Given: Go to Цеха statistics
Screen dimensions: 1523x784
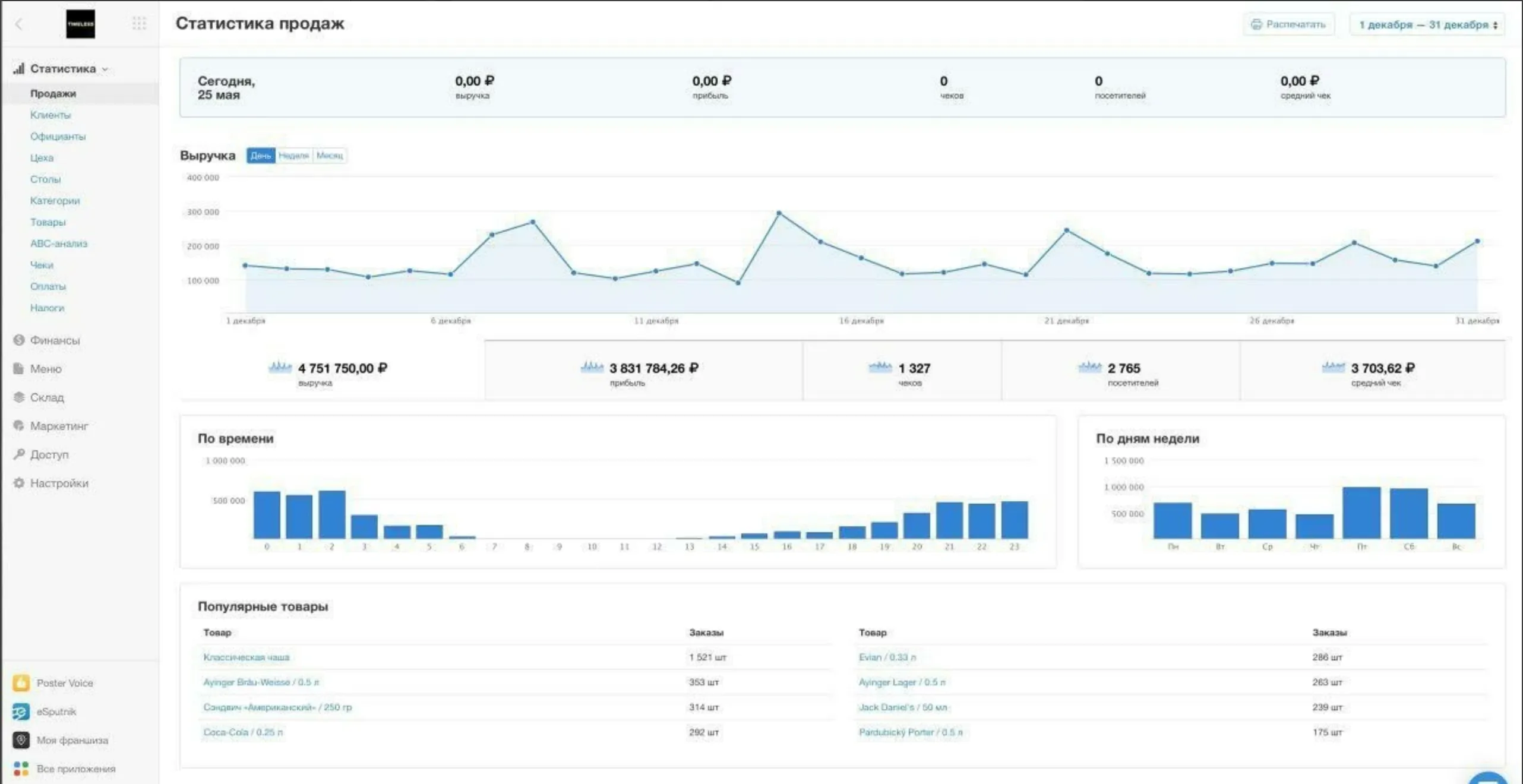Looking at the screenshot, I should pyautogui.click(x=42, y=157).
